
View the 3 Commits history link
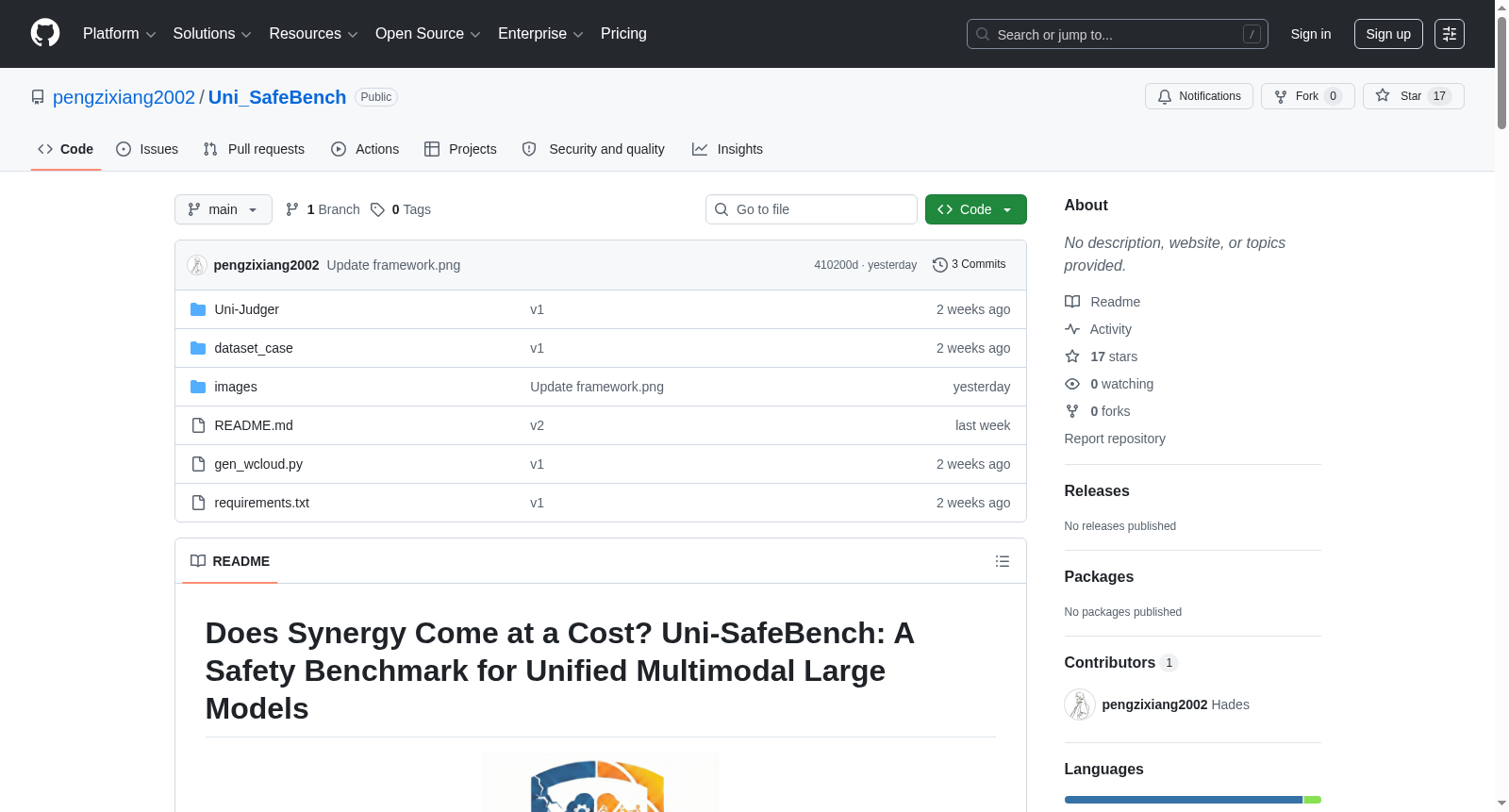pyautogui.click(x=970, y=265)
